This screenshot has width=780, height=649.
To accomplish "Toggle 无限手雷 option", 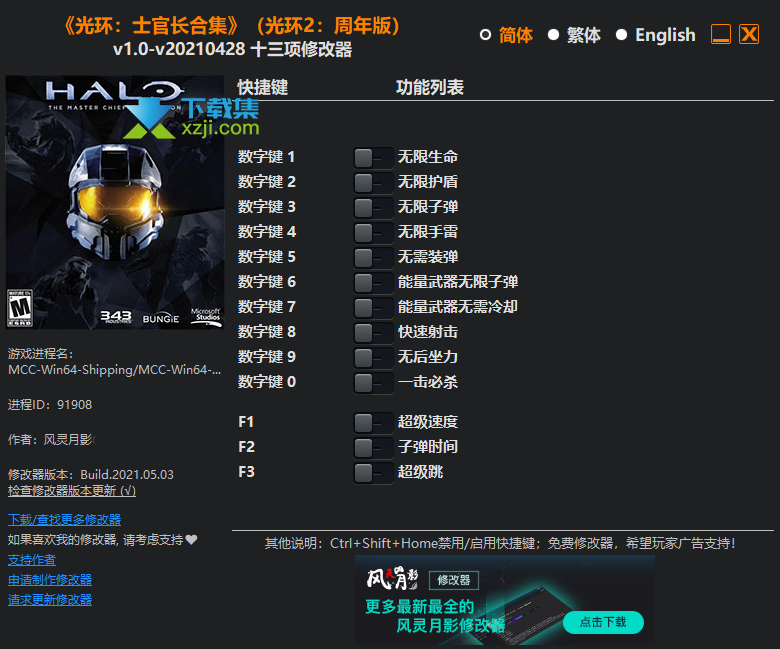I will point(373,233).
